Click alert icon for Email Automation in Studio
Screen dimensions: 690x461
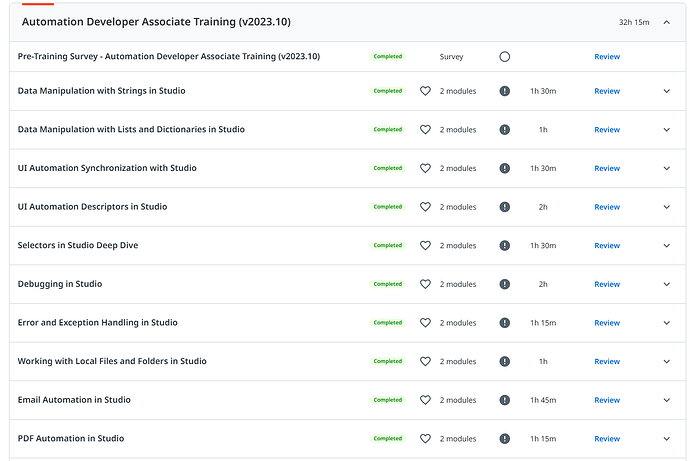(x=505, y=400)
